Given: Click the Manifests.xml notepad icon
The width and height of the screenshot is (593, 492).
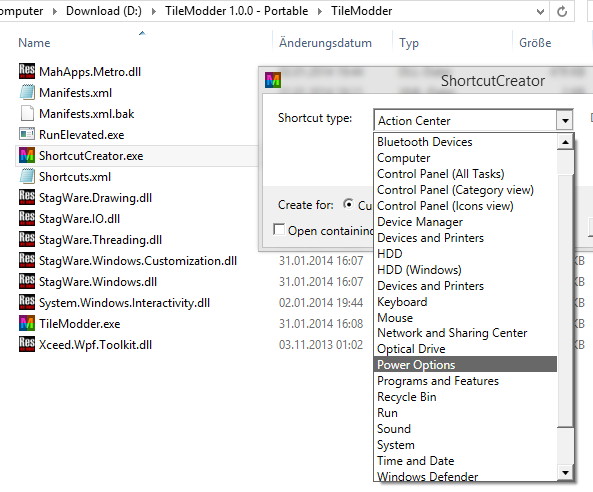Looking at the screenshot, I should pos(27,92).
